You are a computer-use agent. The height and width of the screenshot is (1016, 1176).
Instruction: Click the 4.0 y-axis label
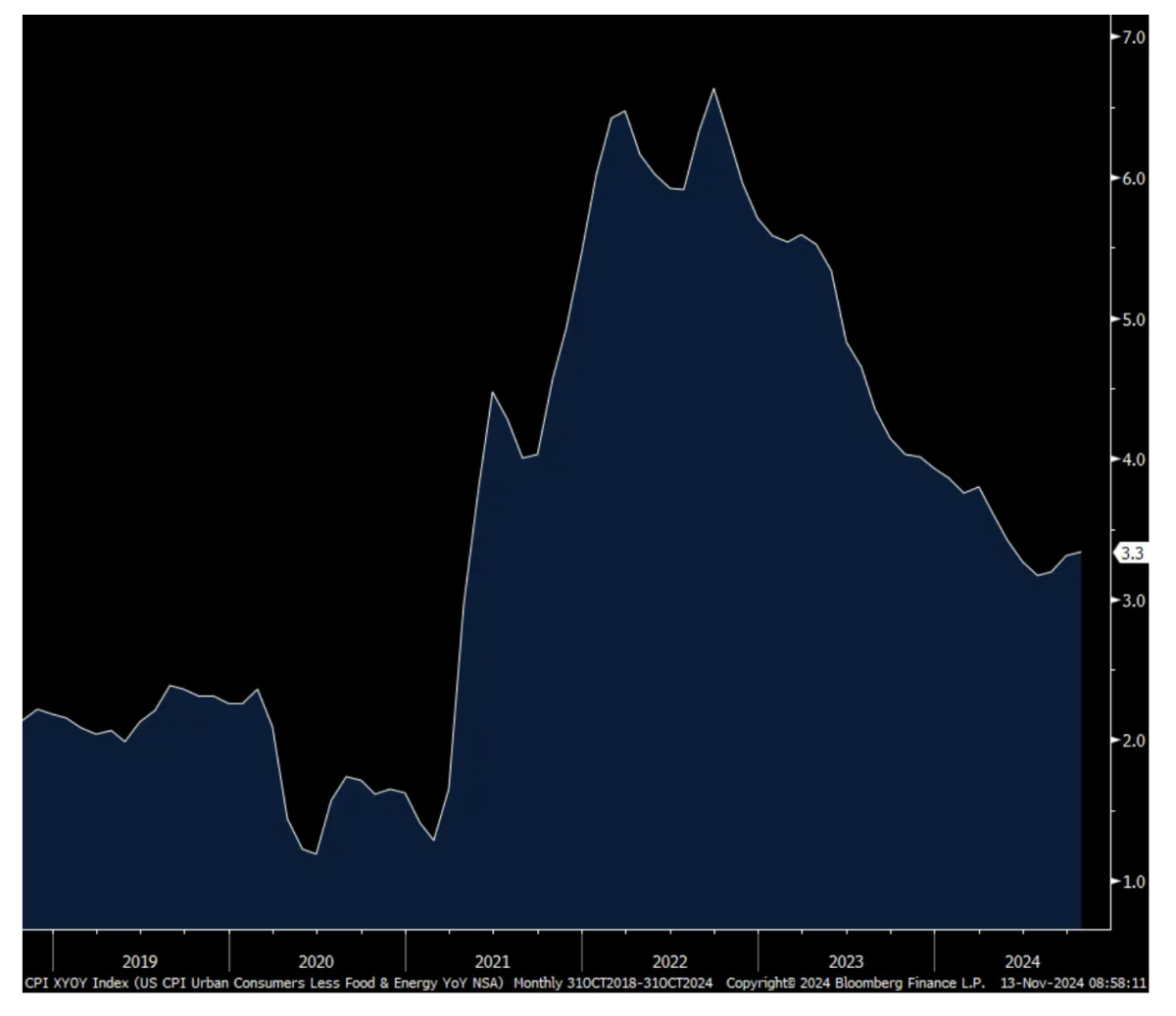click(1132, 460)
